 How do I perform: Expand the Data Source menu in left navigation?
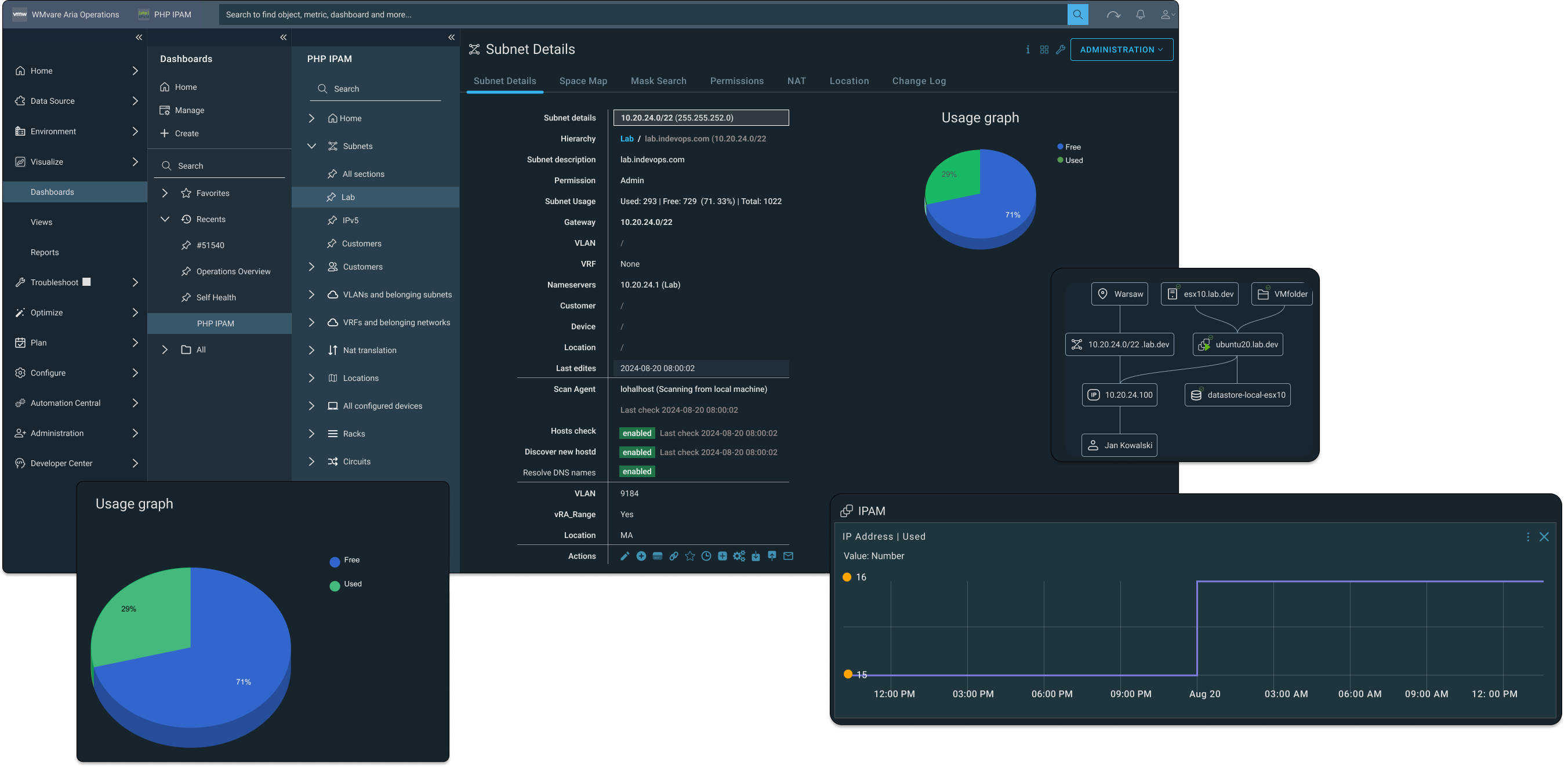tap(135, 101)
